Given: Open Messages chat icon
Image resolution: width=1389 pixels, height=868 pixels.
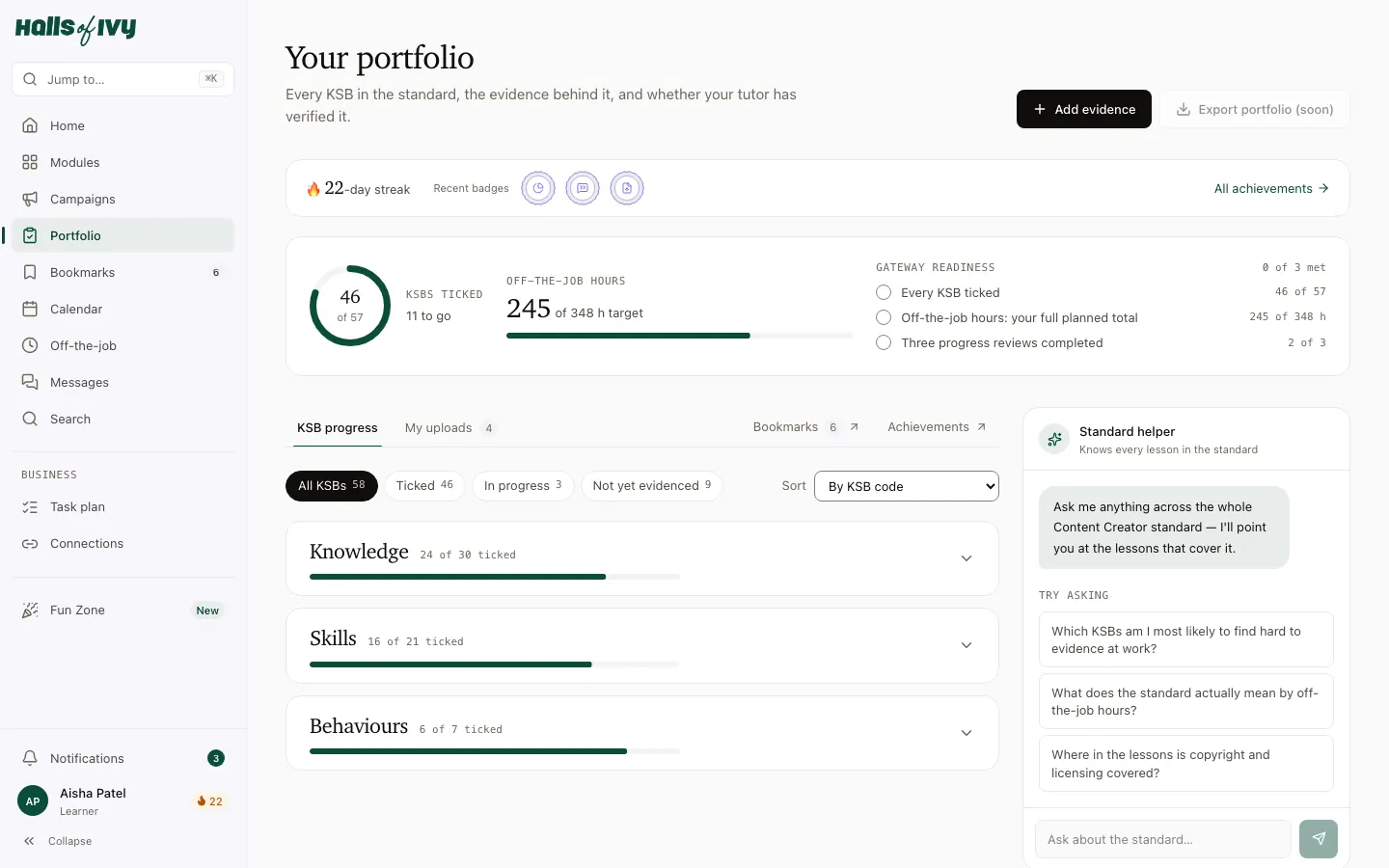Looking at the screenshot, I should (30, 382).
